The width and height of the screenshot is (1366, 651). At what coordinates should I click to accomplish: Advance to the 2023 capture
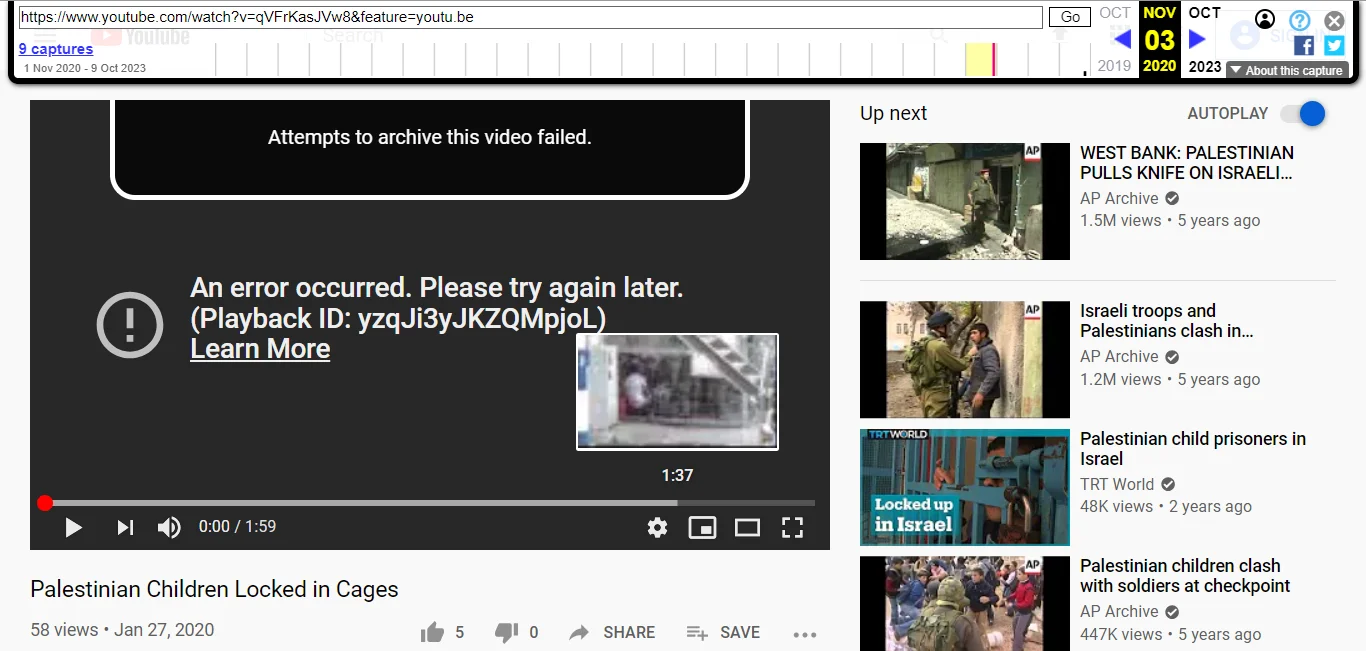pos(1198,39)
